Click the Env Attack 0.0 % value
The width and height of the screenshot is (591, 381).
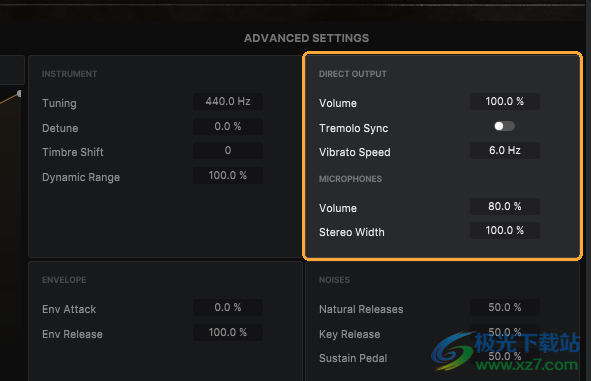[x=228, y=307]
